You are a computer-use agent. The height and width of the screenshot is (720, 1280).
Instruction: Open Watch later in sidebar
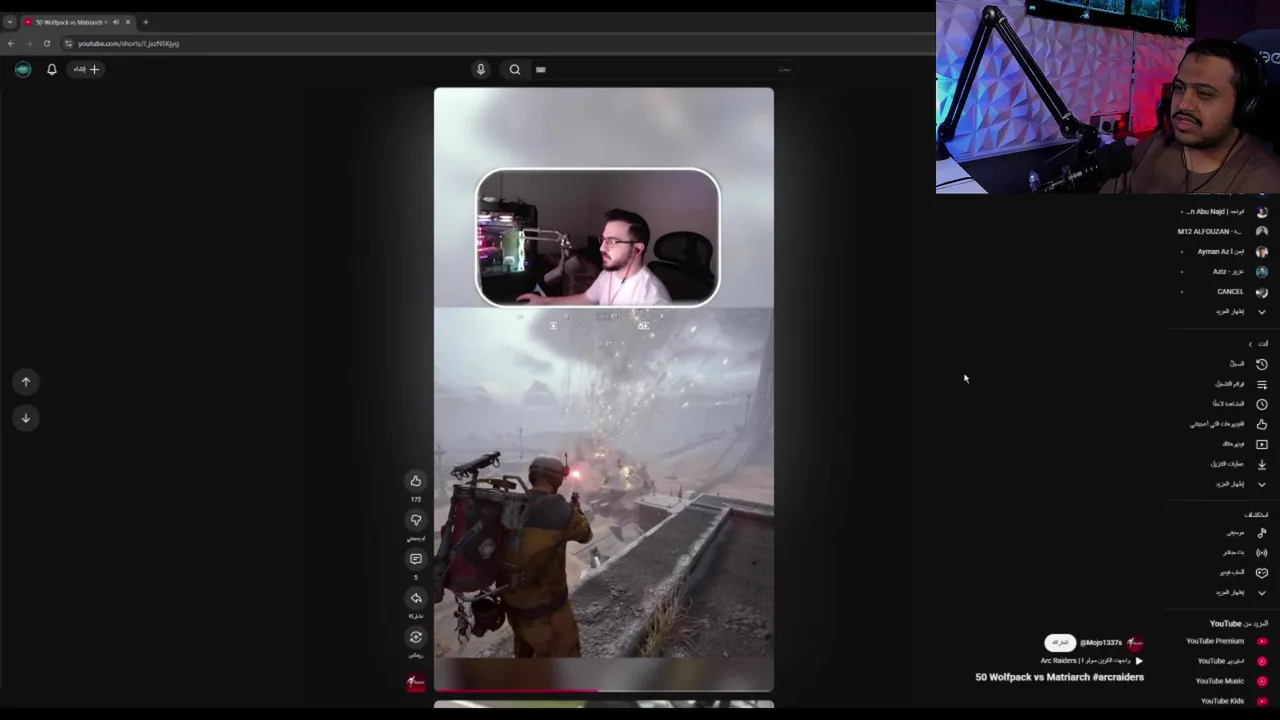click(x=1224, y=404)
